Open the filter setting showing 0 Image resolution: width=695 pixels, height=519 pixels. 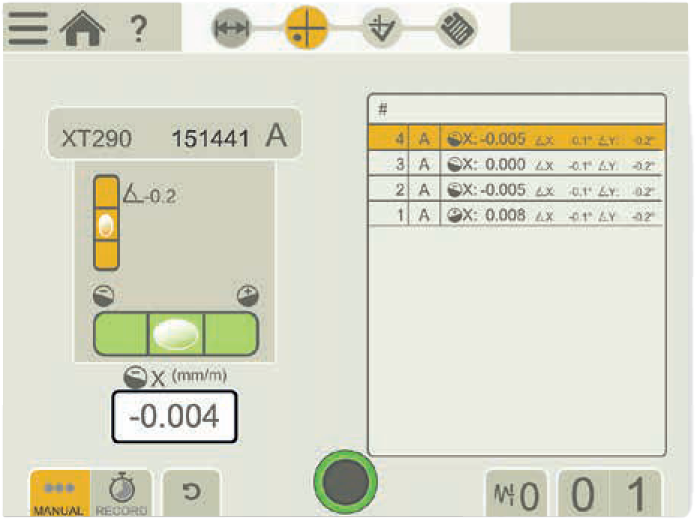click(516, 494)
